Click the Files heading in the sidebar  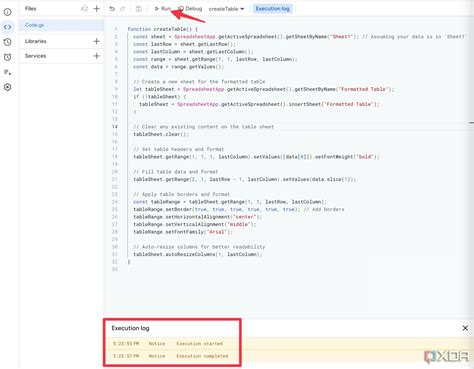pyautogui.click(x=30, y=9)
